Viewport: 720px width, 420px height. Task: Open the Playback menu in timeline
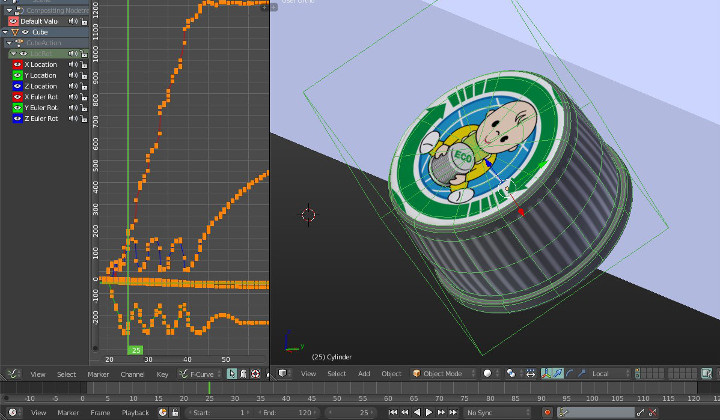point(135,412)
